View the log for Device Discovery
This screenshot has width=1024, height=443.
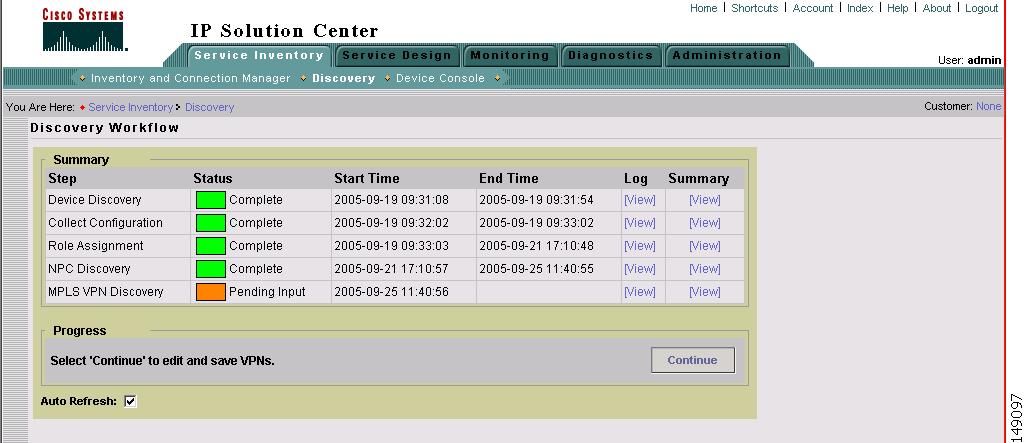tap(639, 200)
